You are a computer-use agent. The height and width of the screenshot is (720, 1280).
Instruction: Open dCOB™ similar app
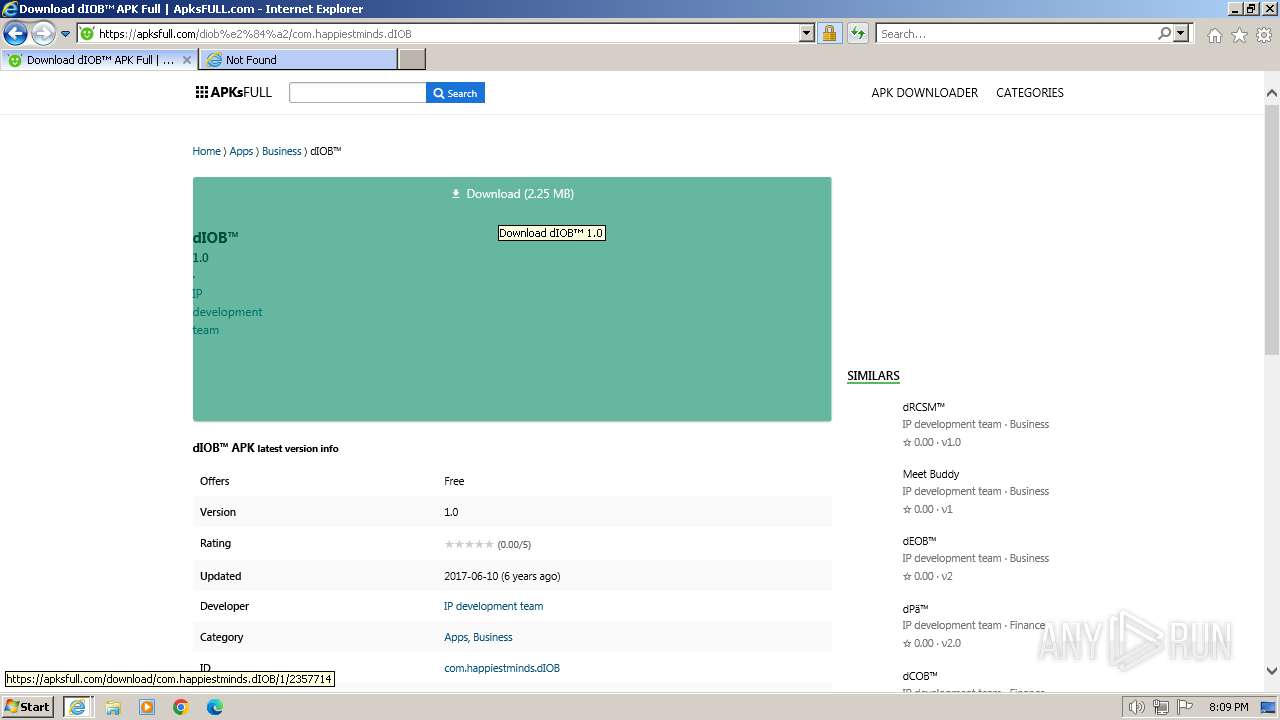920,676
